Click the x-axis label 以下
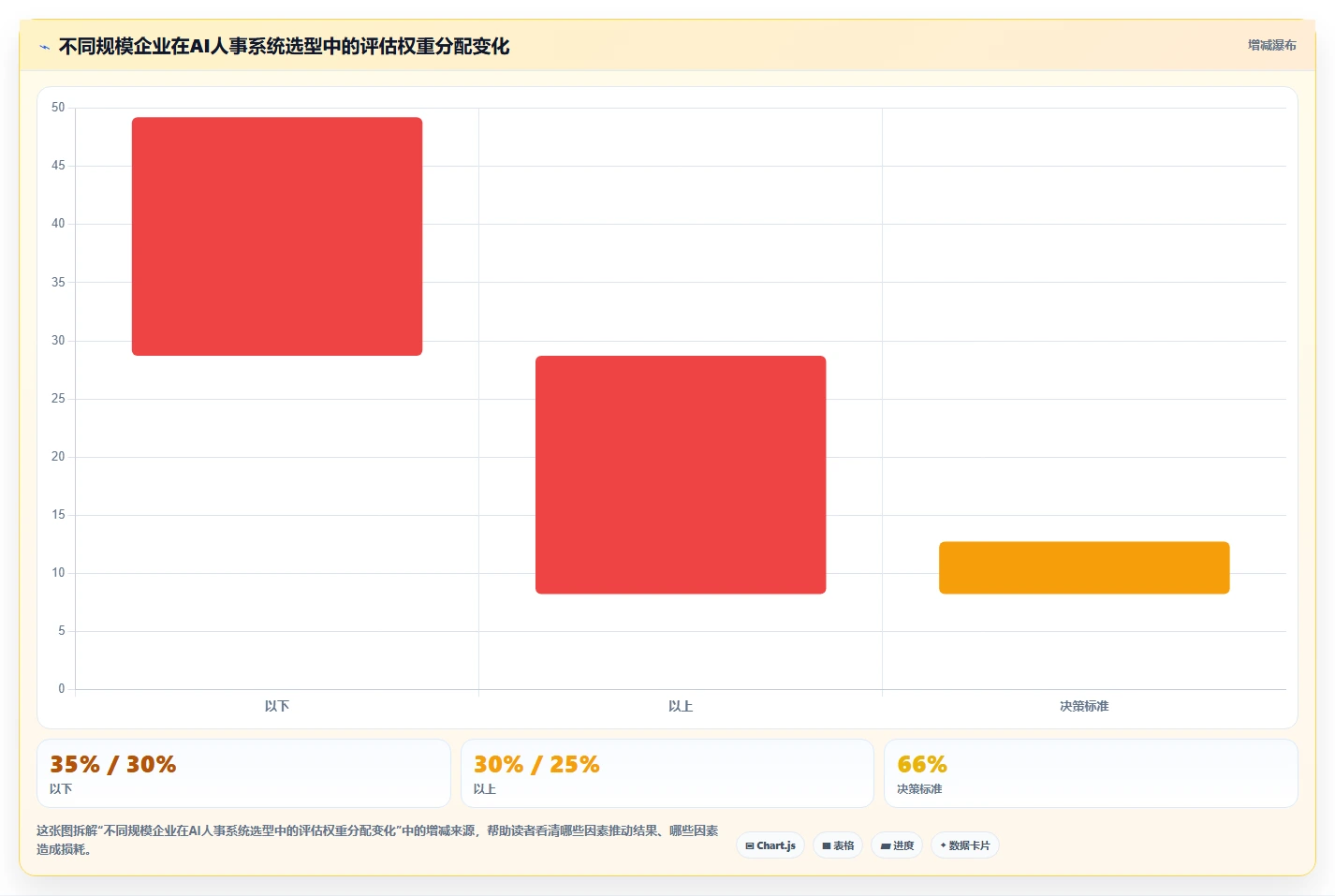 [x=277, y=706]
